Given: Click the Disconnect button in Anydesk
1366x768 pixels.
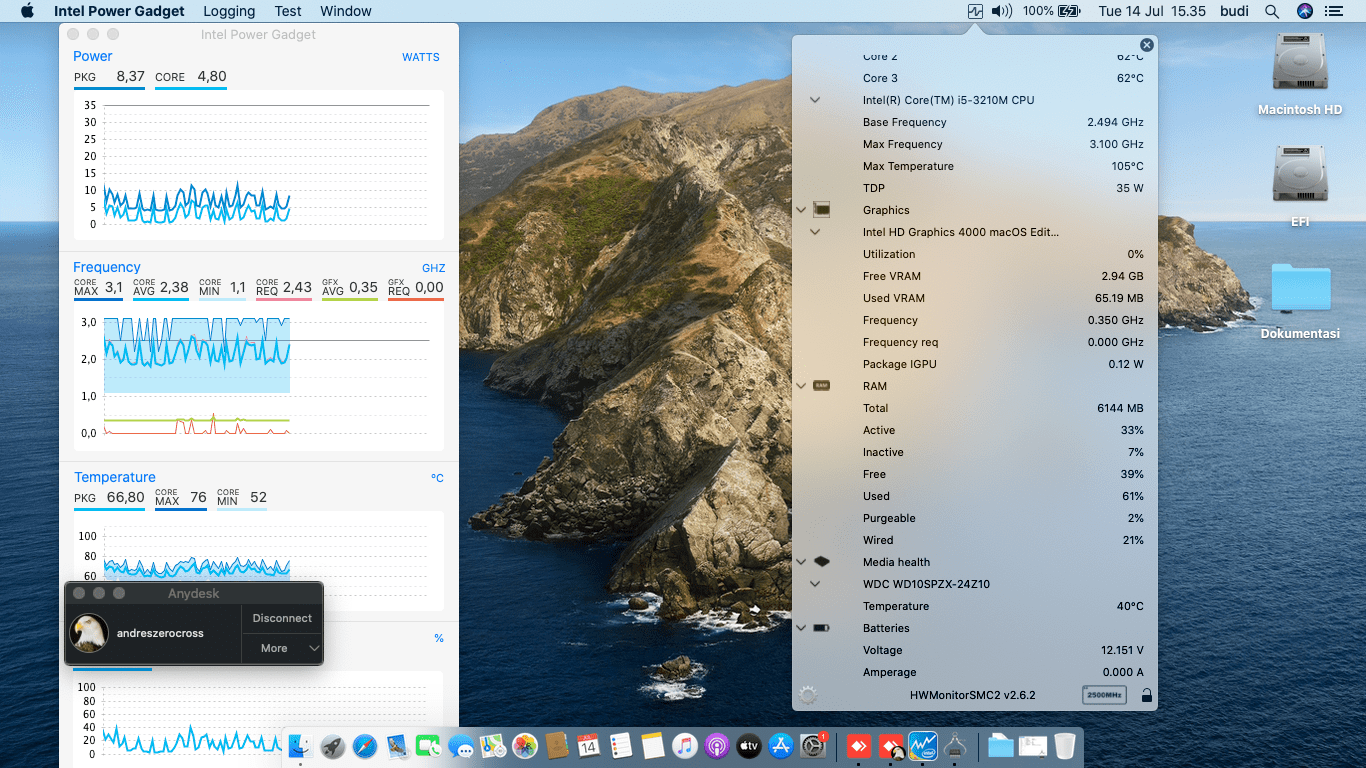Looking at the screenshot, I should 282,618.
